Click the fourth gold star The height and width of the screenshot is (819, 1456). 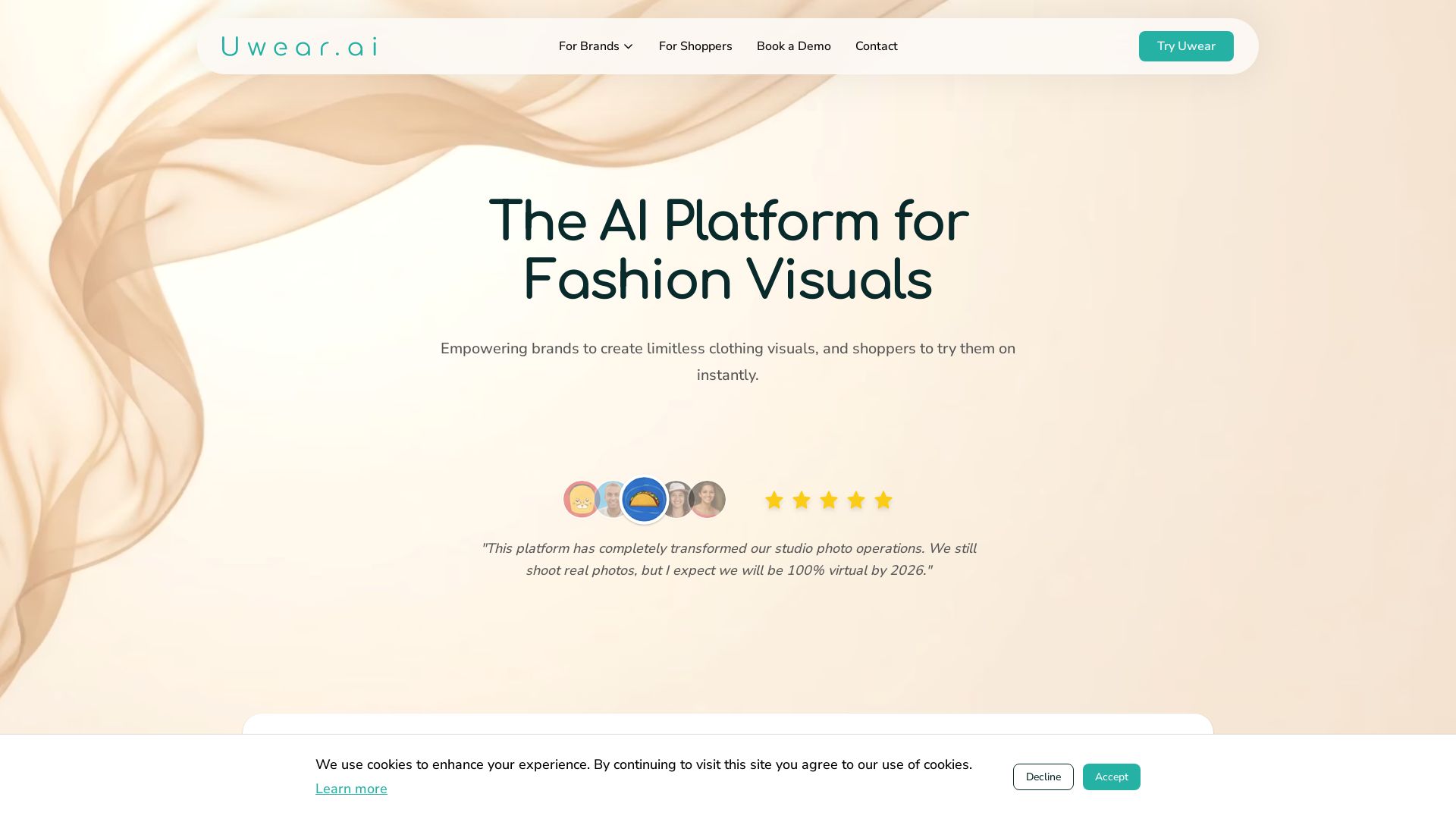coord(855,500)
